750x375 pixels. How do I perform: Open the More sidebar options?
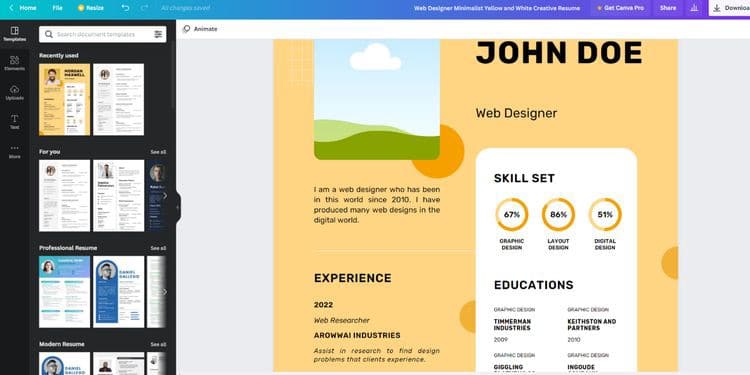click(x=14, y=152)
